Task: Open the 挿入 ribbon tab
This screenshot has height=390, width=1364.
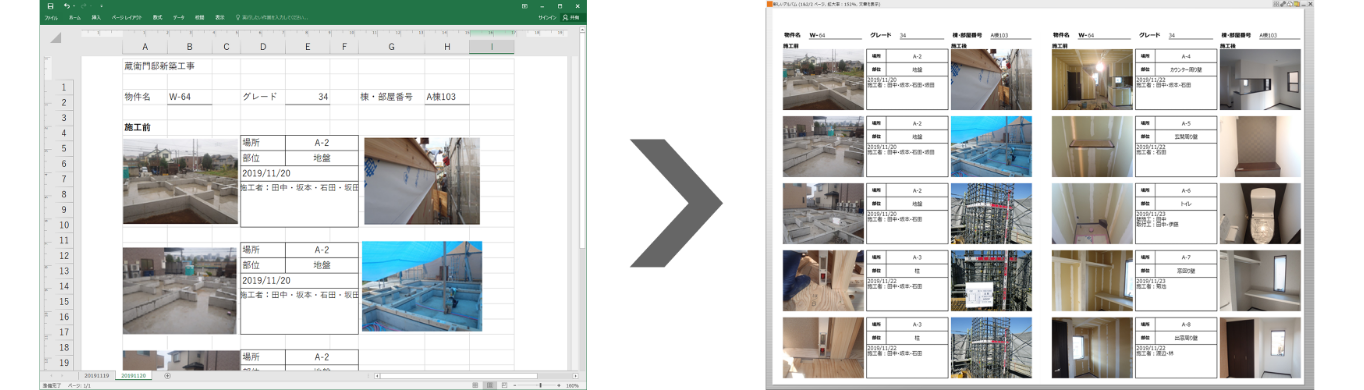Action: (x=96, y=18)
